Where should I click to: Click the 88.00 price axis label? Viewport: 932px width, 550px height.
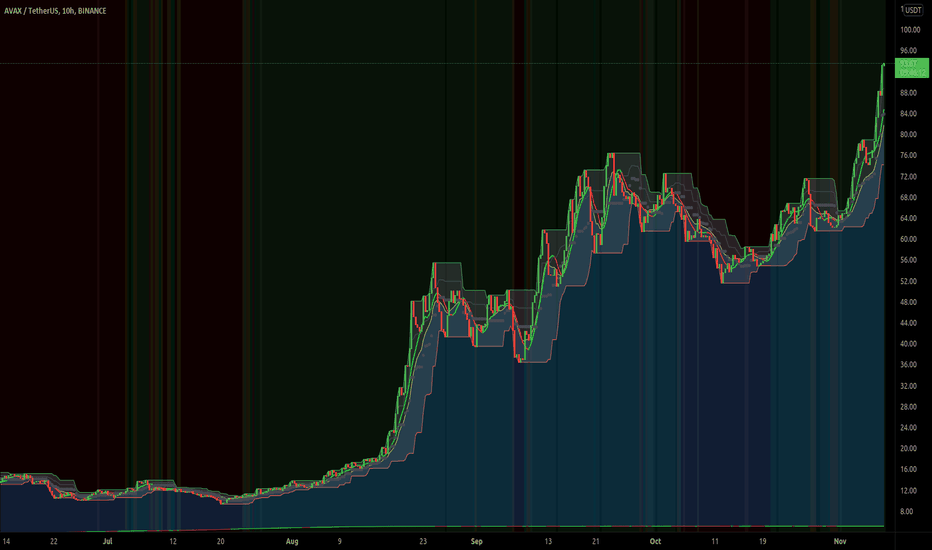click(908, 93)
